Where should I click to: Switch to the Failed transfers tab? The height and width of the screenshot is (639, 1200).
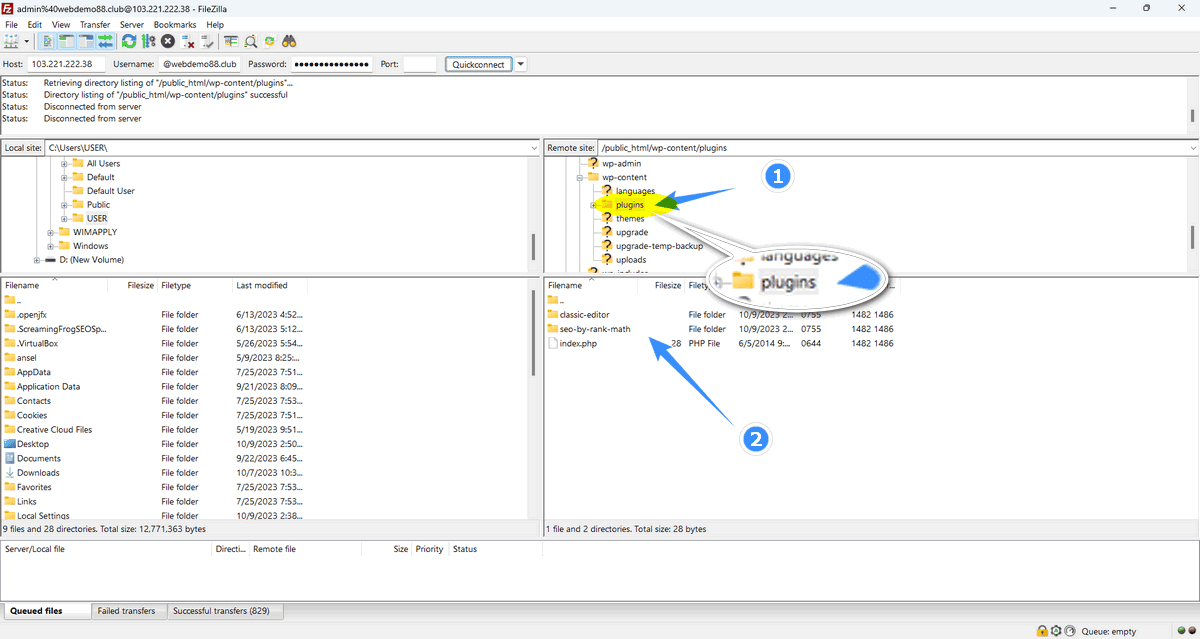pyautogui.click(x=126, y=611)
